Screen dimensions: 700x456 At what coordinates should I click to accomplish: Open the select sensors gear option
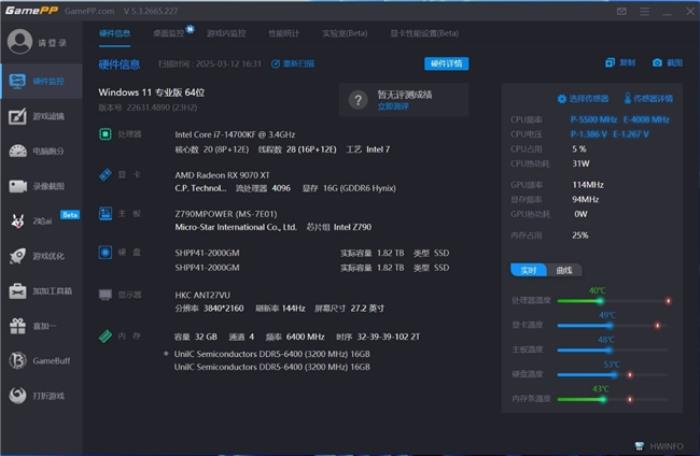[583, 99]
